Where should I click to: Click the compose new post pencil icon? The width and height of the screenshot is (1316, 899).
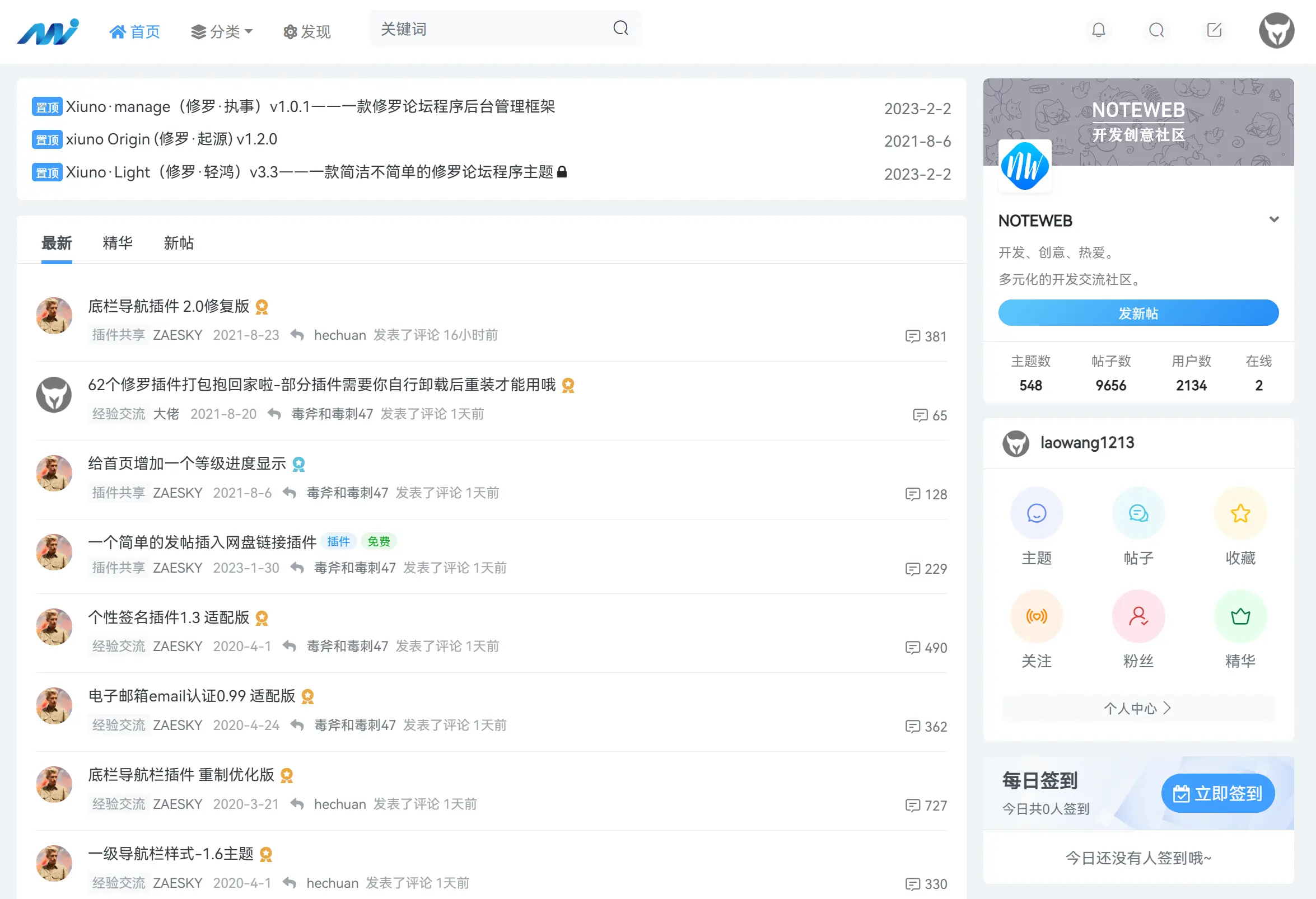pos(1214,30)
